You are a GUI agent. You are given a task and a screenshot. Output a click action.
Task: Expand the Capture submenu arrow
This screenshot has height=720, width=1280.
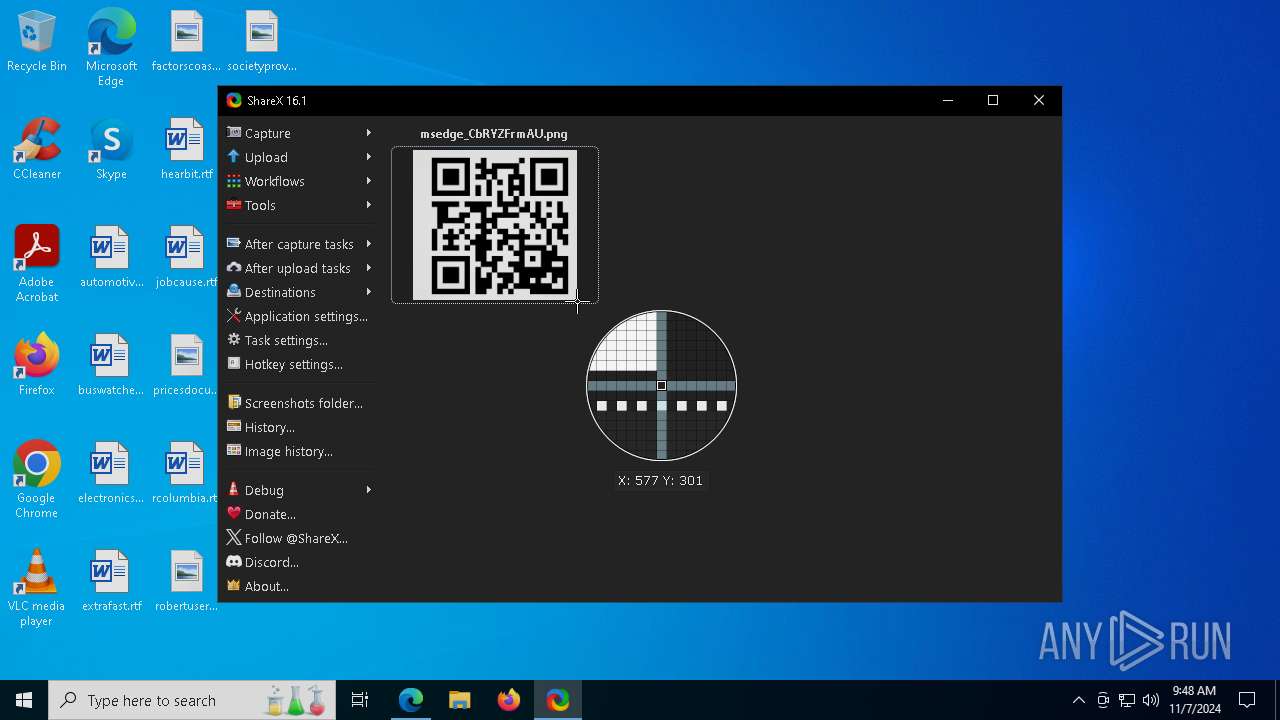pyautogui.click(x=369, y=133)
